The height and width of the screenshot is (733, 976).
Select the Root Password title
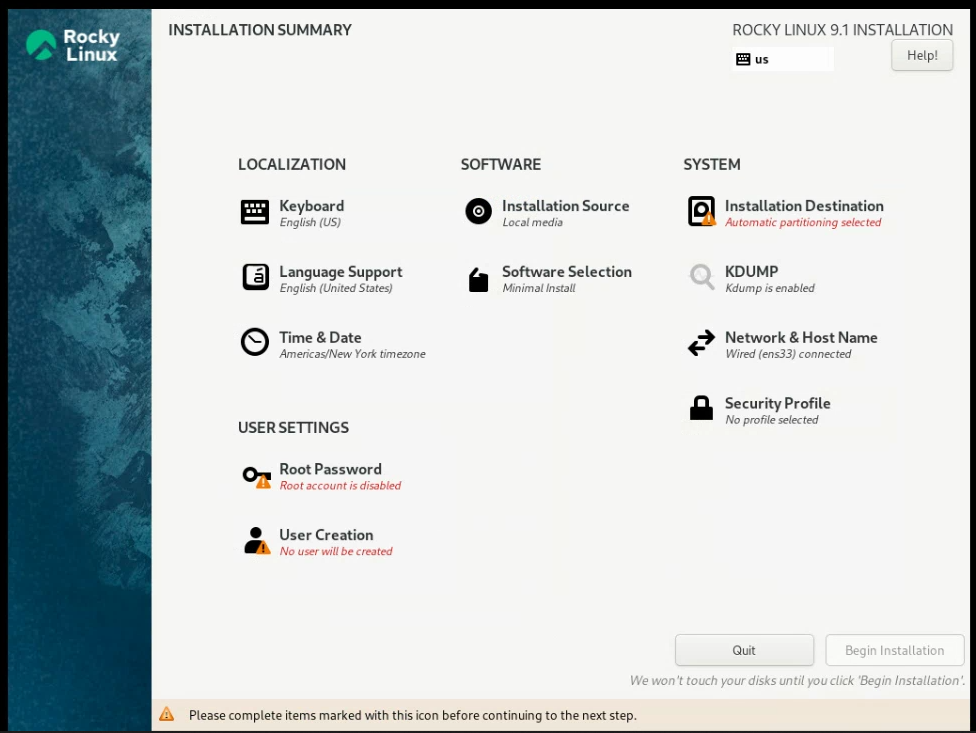click(x=331, y=469)
